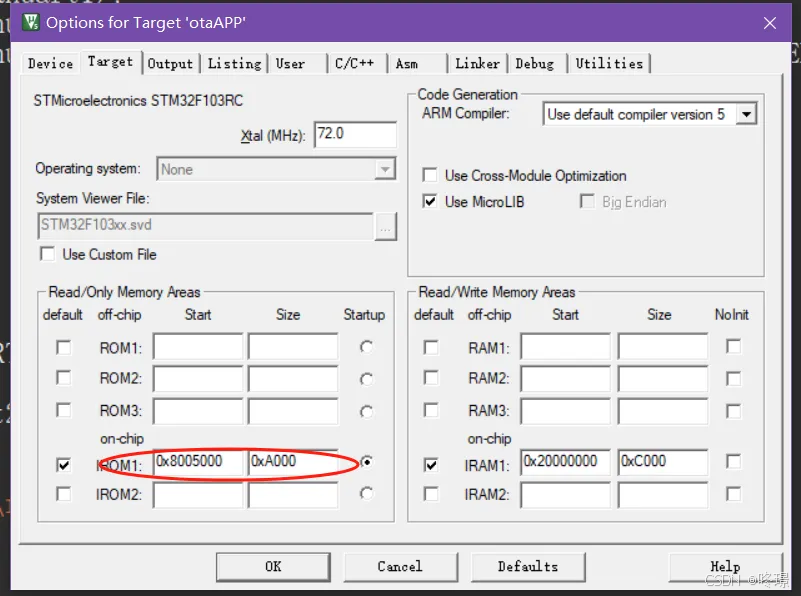801x596 pixels.
Task: Check the ROM3 default checkbox
Action: [x=63, y=410]
